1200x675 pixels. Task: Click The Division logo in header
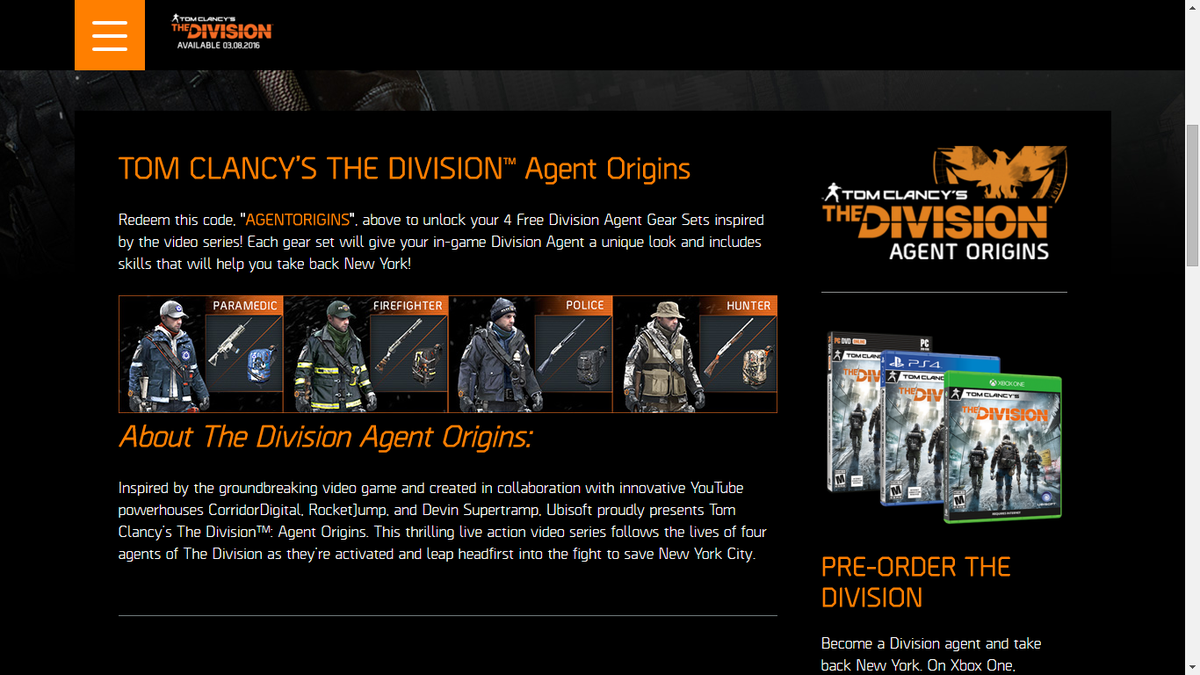pos(221,31)
